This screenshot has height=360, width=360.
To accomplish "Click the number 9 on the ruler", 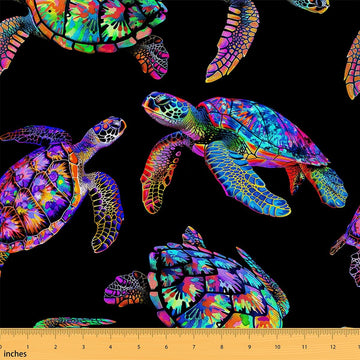I will pyautogui.click(x=249, y=347).
